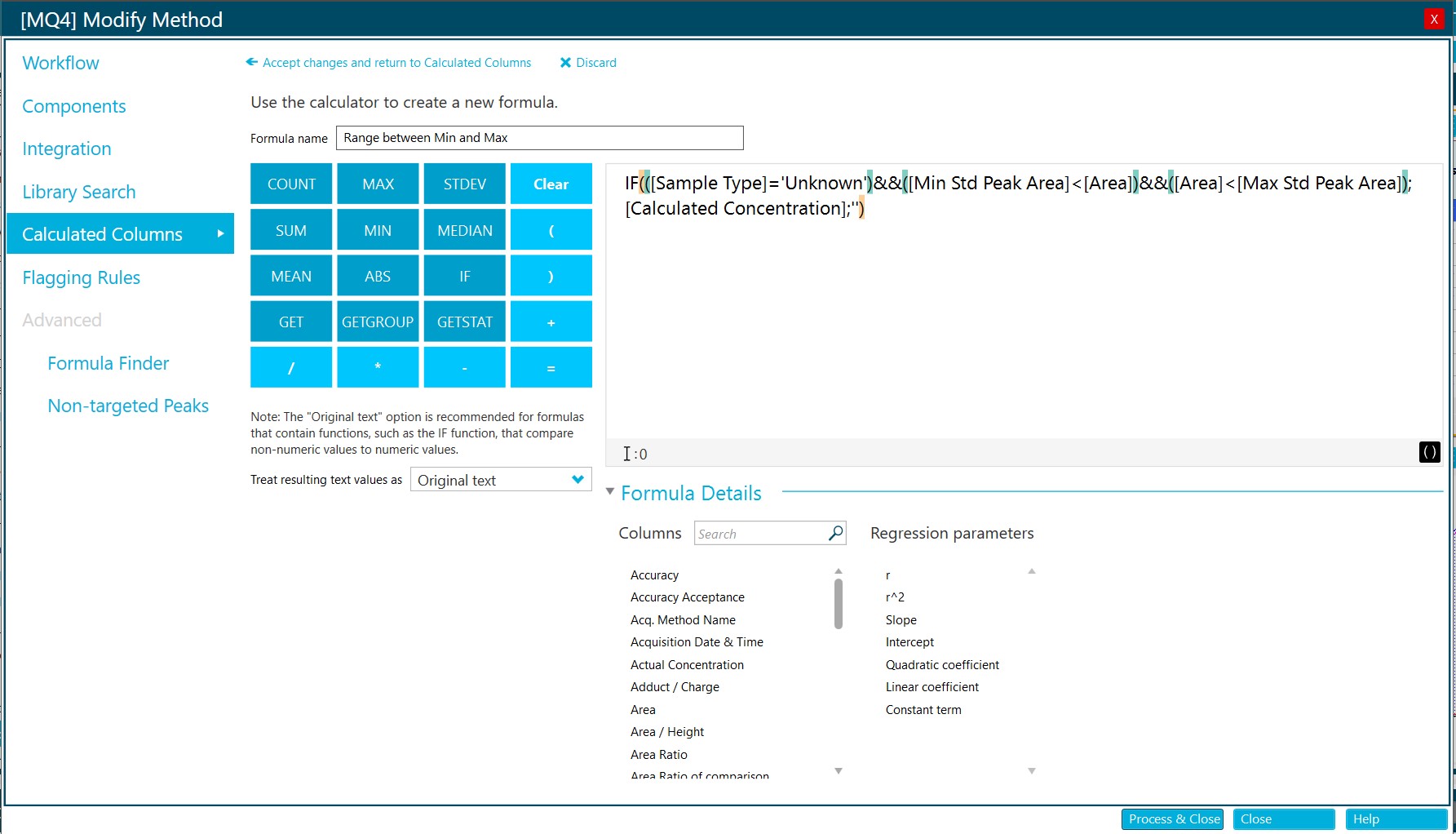
Task: Click Columns list scroll-down arrow
Action: click(838, 770)
